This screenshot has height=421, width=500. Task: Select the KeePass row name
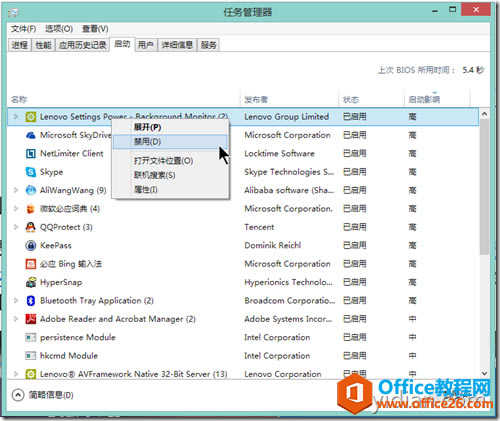(x=56, y=246)
